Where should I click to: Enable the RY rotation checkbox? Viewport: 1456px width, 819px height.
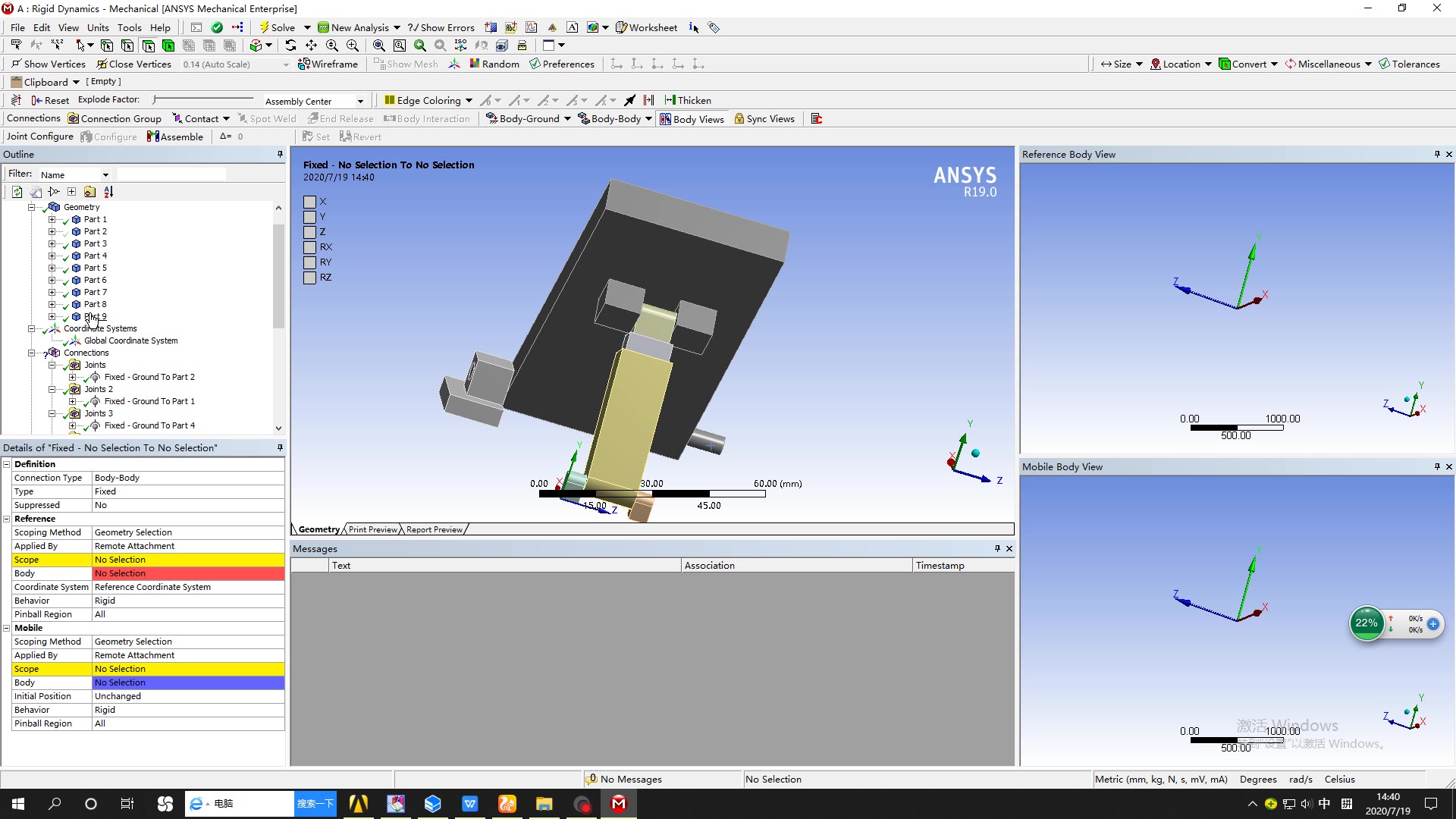coord(309,262)
